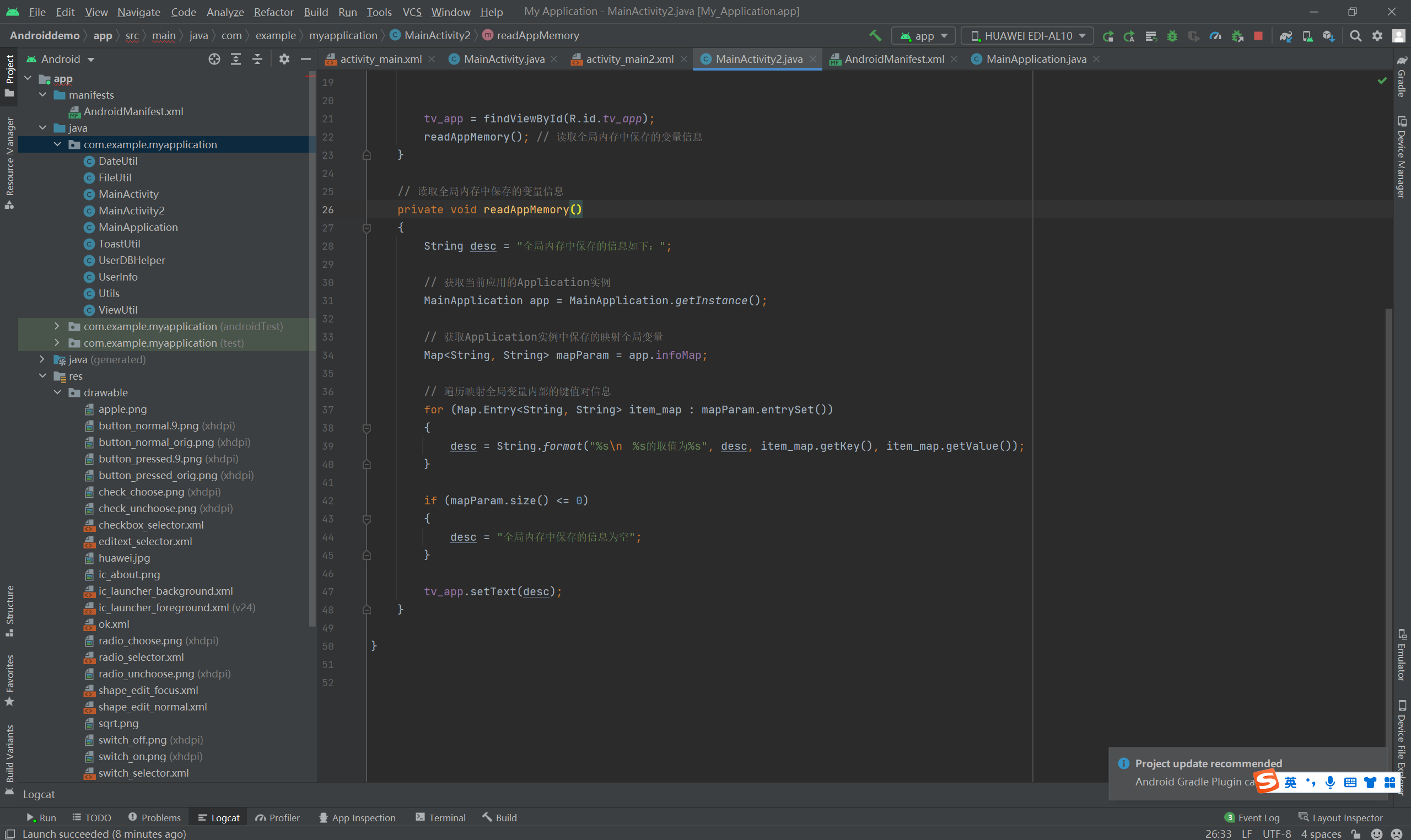
Task: Open the Event Log button
Action: point(1252,817)
